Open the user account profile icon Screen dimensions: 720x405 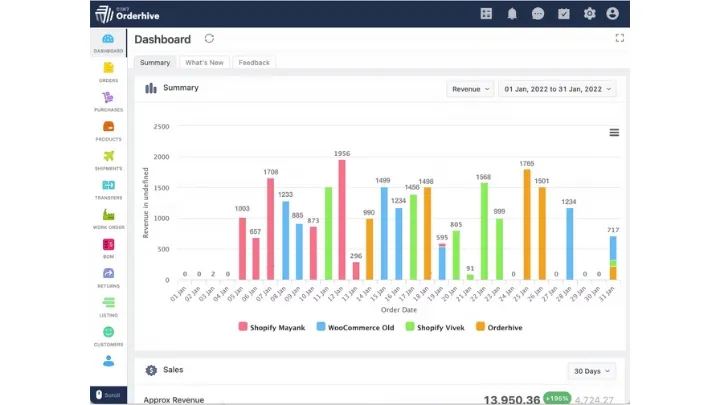(612, 14)
